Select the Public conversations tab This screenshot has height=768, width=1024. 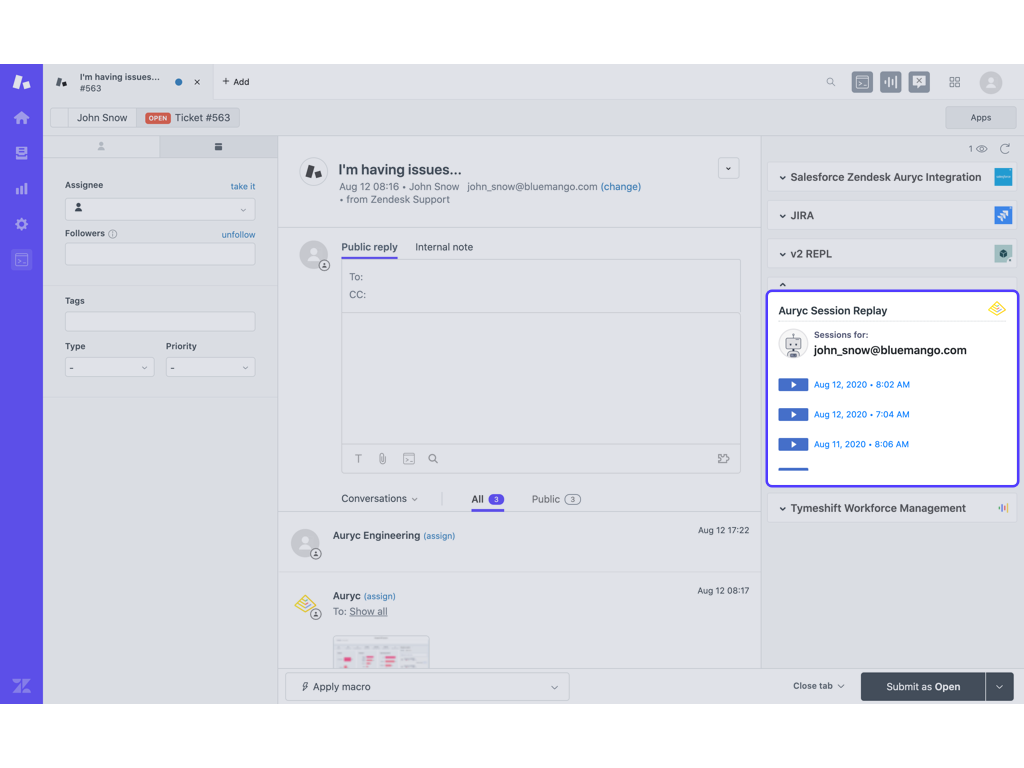click(556, 500)
